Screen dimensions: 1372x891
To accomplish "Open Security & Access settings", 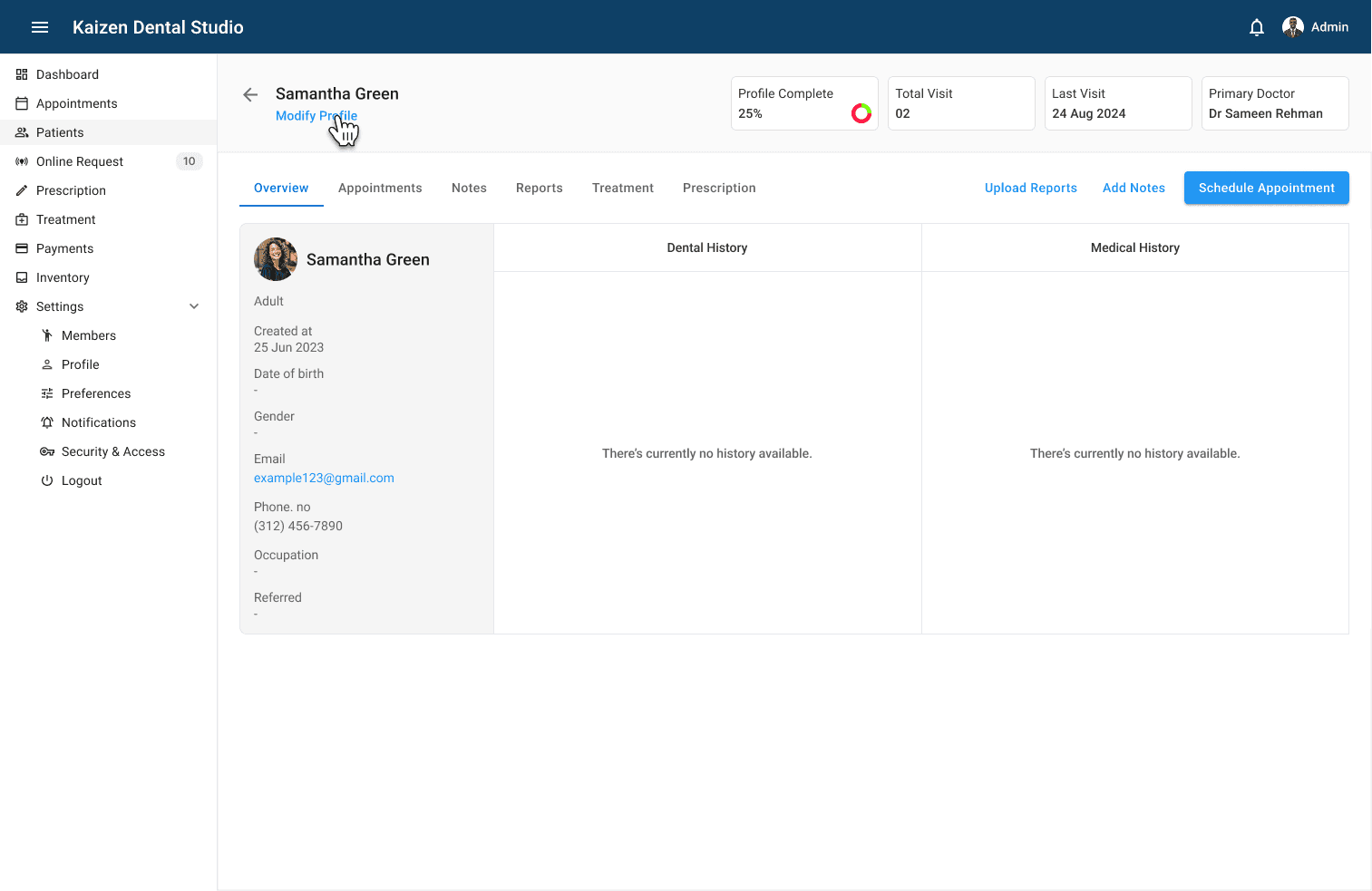I will [x=113, y=451].
